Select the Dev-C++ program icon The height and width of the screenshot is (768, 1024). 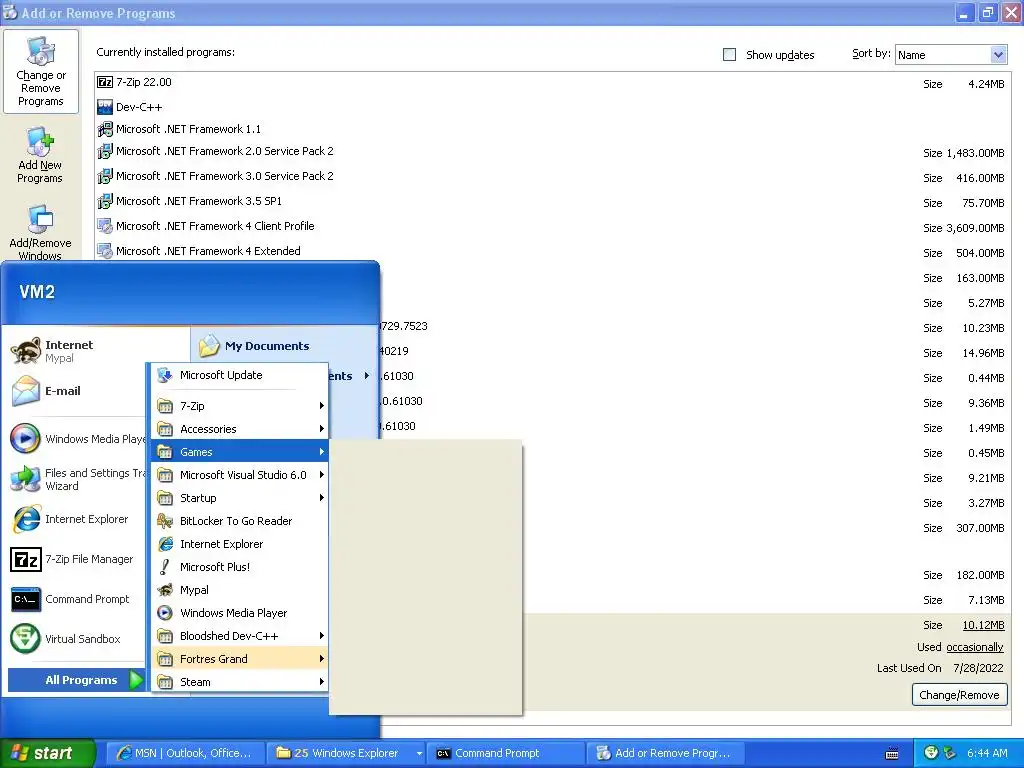(104, 107)
